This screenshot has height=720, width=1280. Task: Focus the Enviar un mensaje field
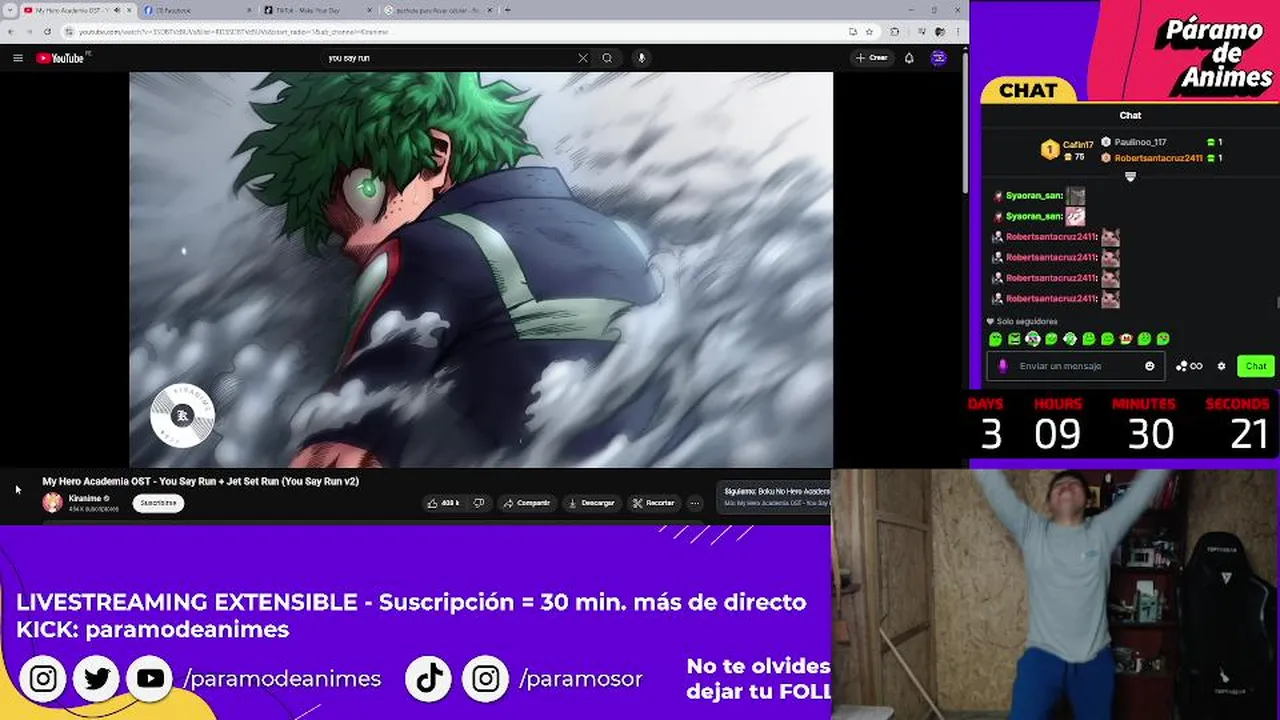pos(1075,366)
